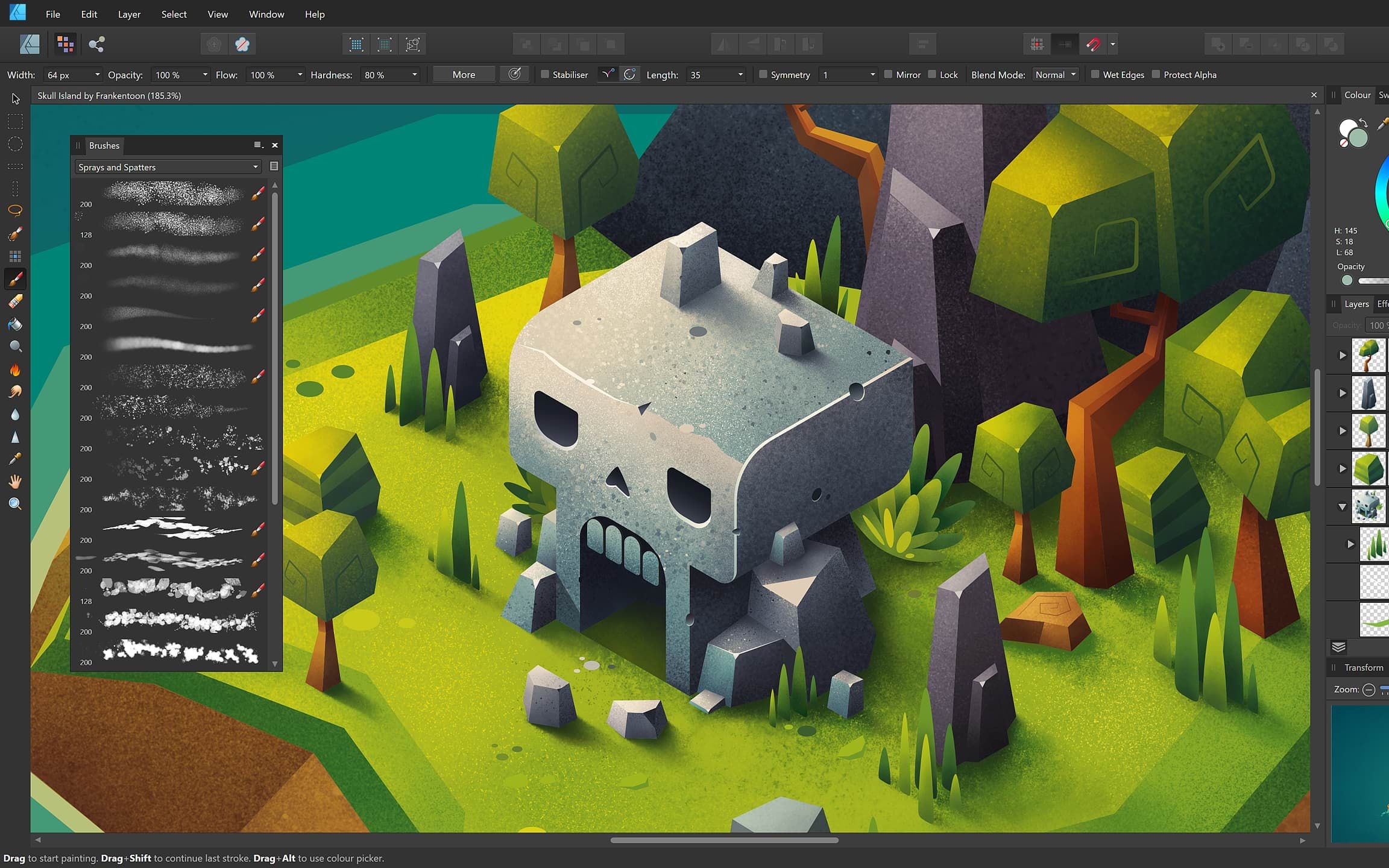Collapse the expanded skull layer
The image size is (1389, 868).
click(x=1342, y=507)
